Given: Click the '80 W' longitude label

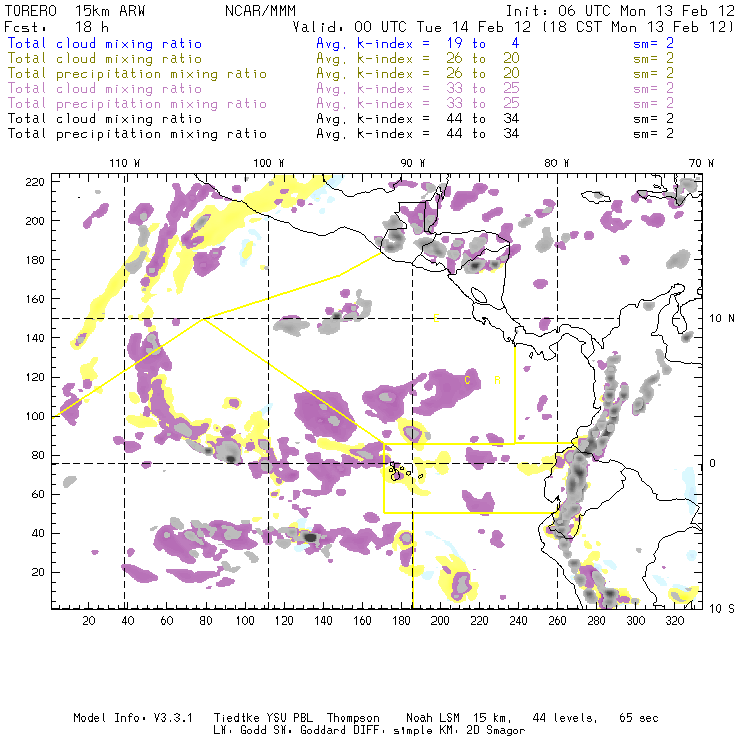Looking at the screenshot, I should tap(556, 163).
